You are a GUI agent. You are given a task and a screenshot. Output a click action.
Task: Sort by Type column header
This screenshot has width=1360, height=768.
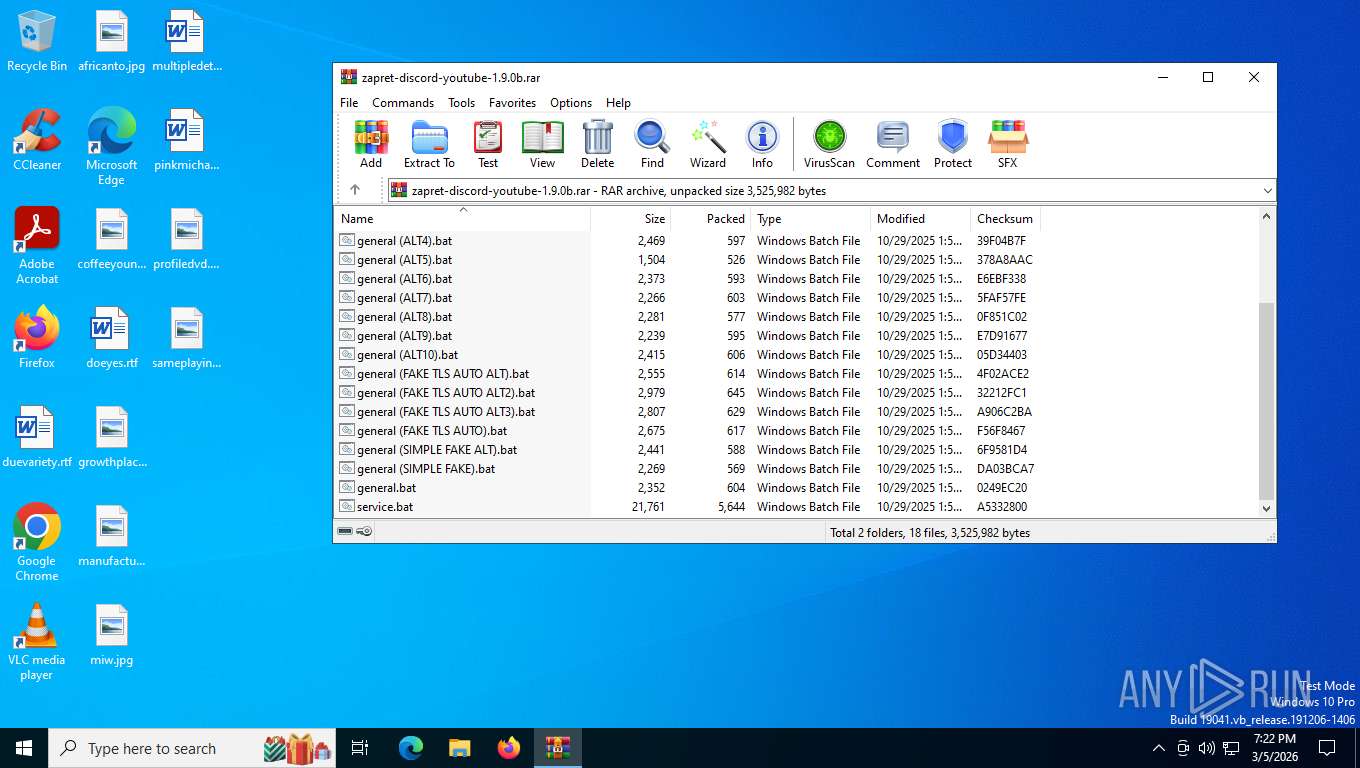tap(810, 218)
